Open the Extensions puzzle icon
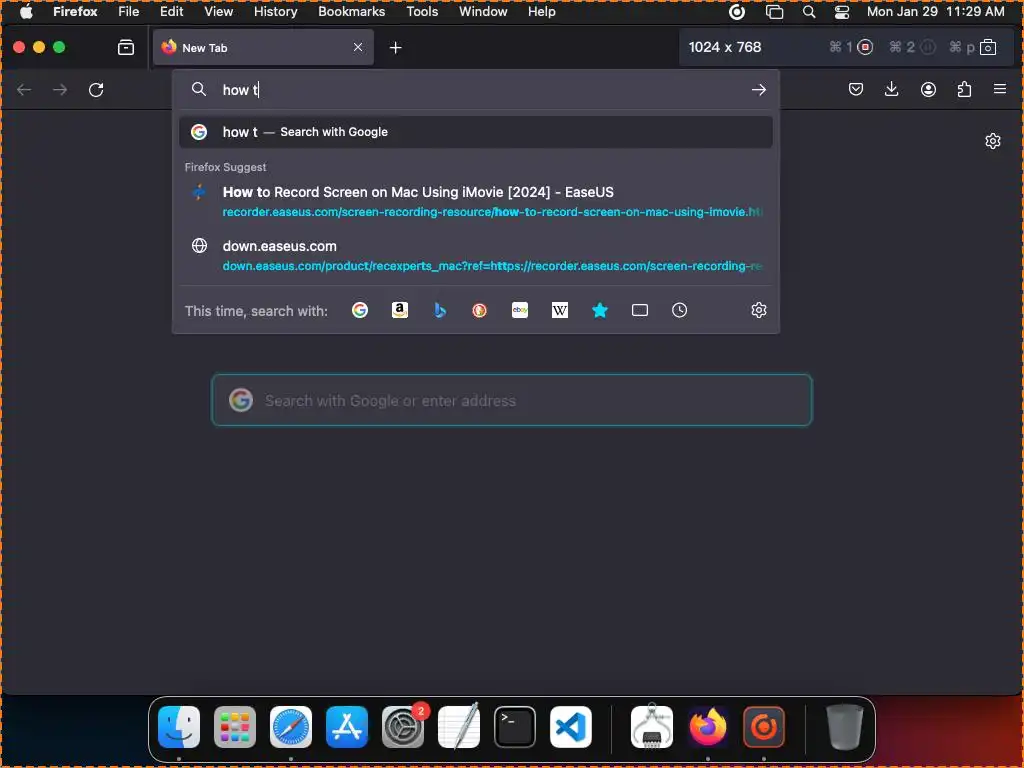Screen dimensions: 1024x768 point(964,89)
